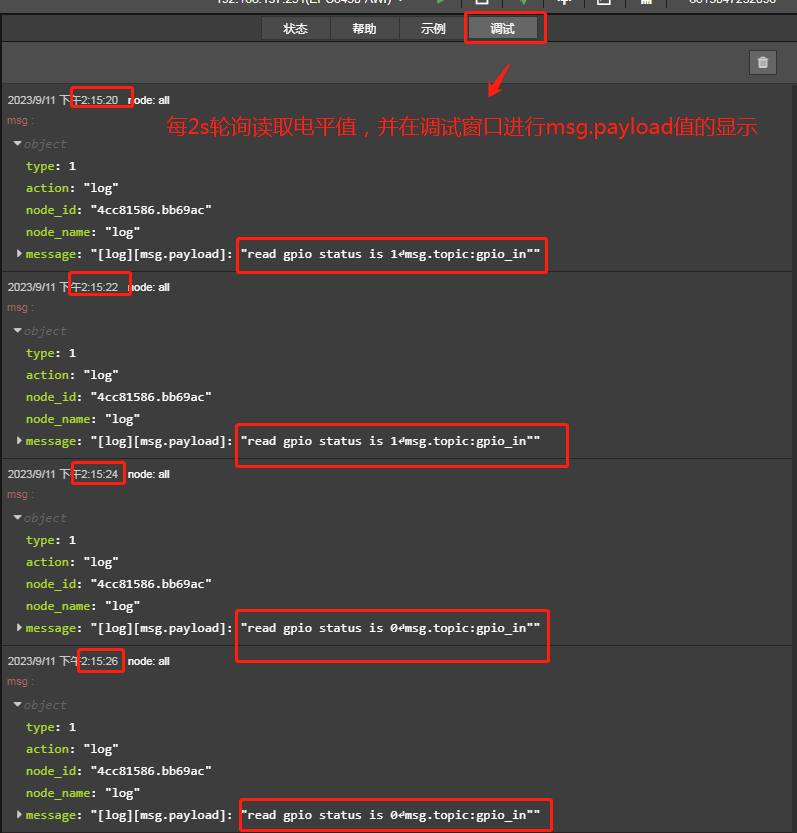
Task: Click the node_name "log" value in the 2:15:22 entry
Action: coord(122,419)
